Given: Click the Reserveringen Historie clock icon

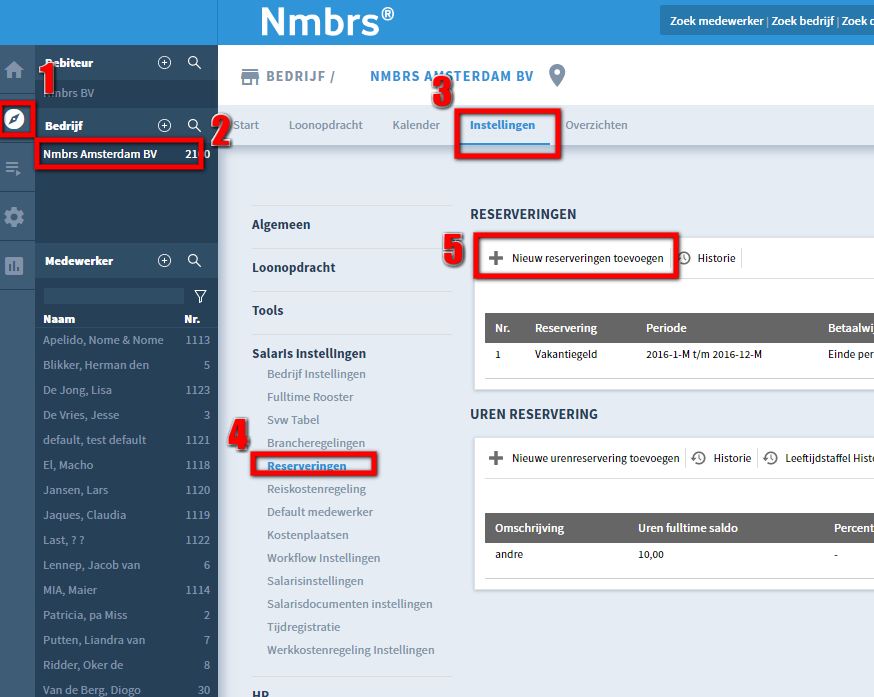Looking at the screenshot, I should [684, 258].
